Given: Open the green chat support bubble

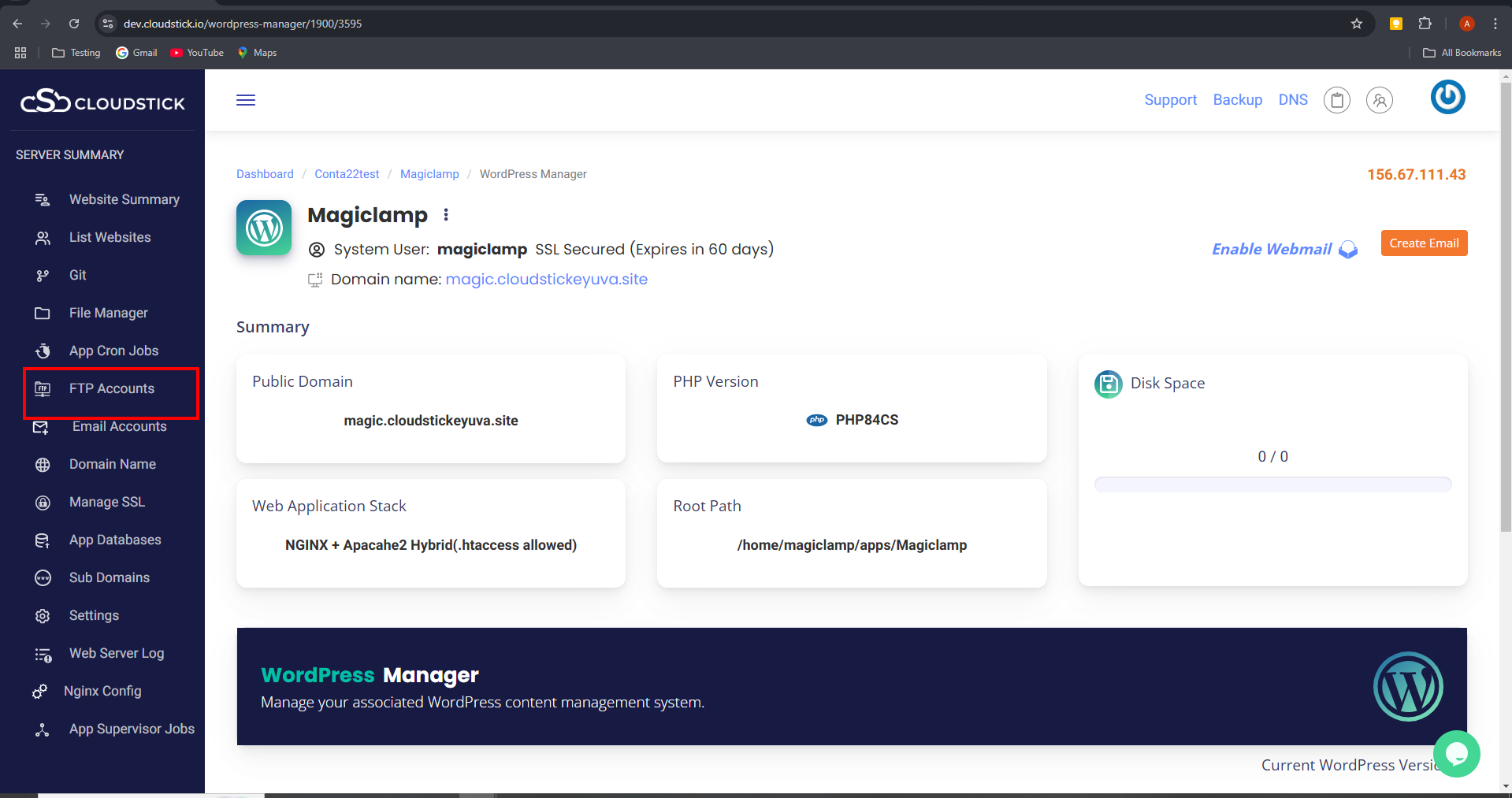Looking at the screenshot, I should (x=1456, y=754).
